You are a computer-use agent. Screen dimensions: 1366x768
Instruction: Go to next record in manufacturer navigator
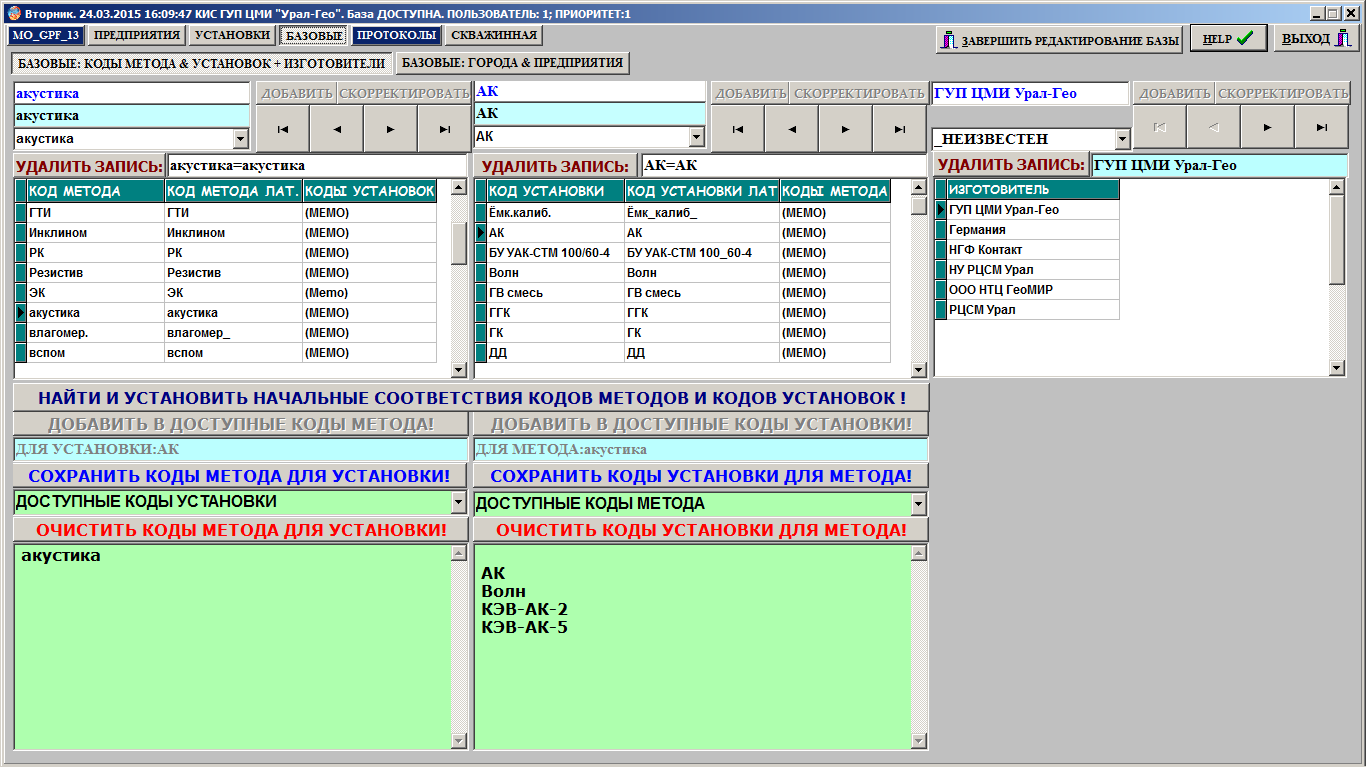[x=1268, y=127]
